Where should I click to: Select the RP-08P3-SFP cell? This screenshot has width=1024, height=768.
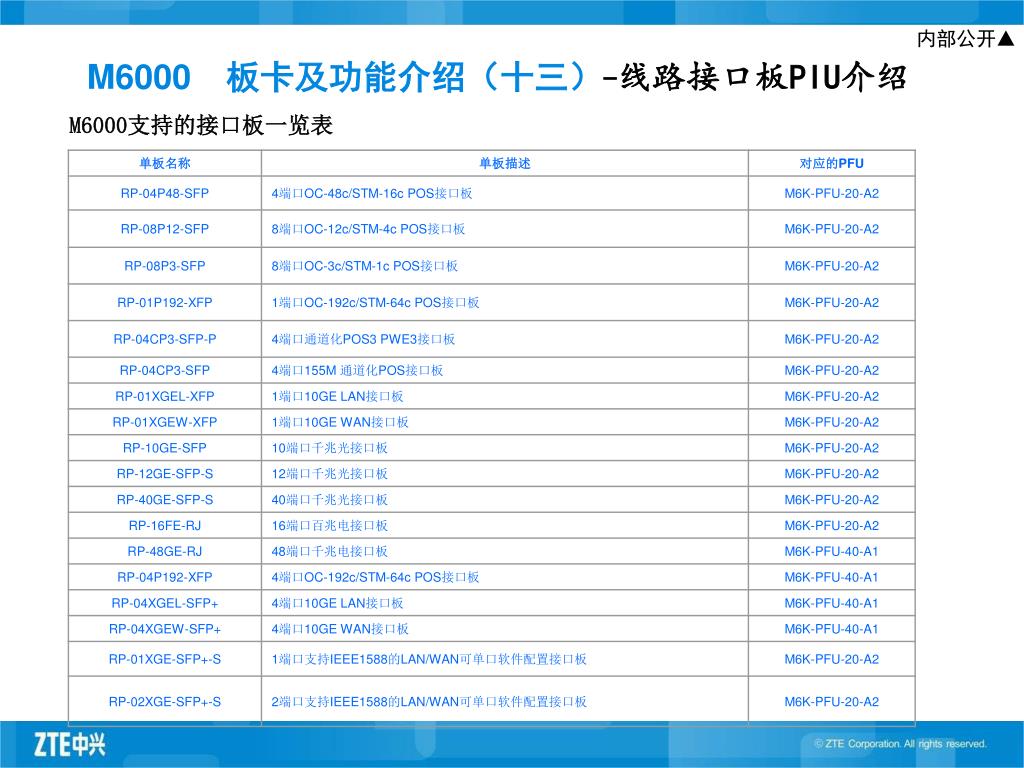click(165, 266)
